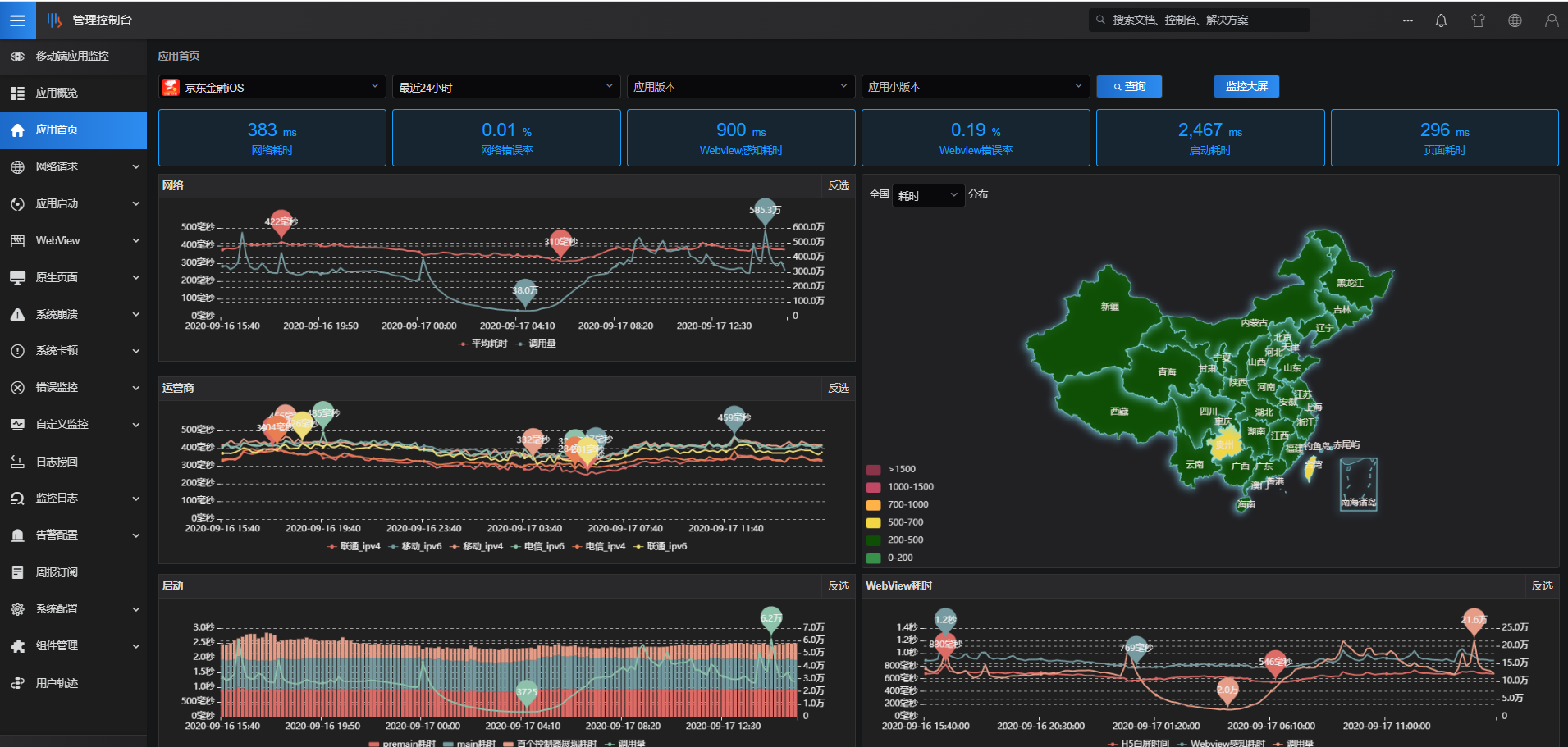The image size is (1568, 747).
Task: Open the 错误监控 menu item
Action: click(73, 387)
